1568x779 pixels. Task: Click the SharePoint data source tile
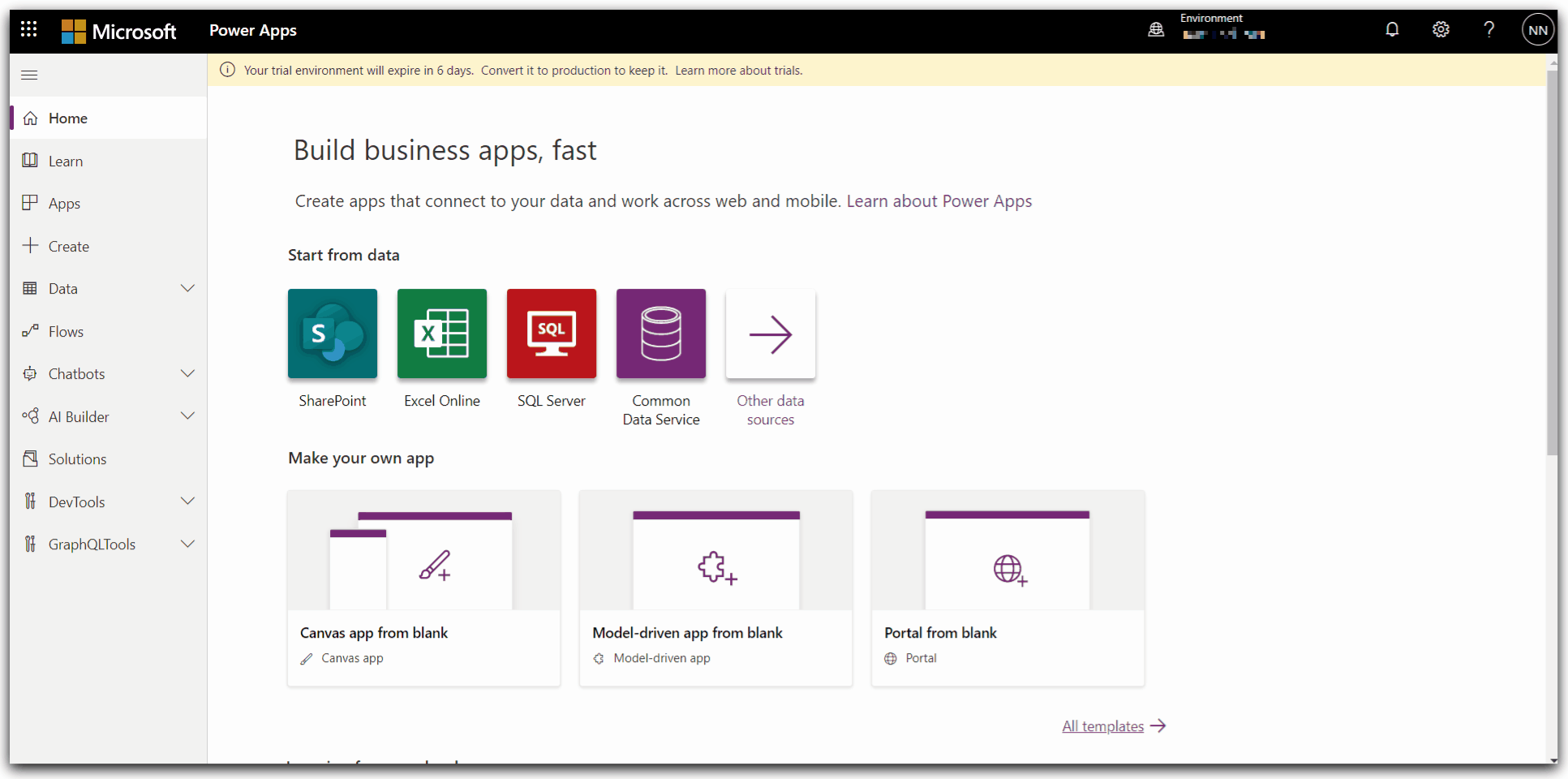[x=333, y=334]
